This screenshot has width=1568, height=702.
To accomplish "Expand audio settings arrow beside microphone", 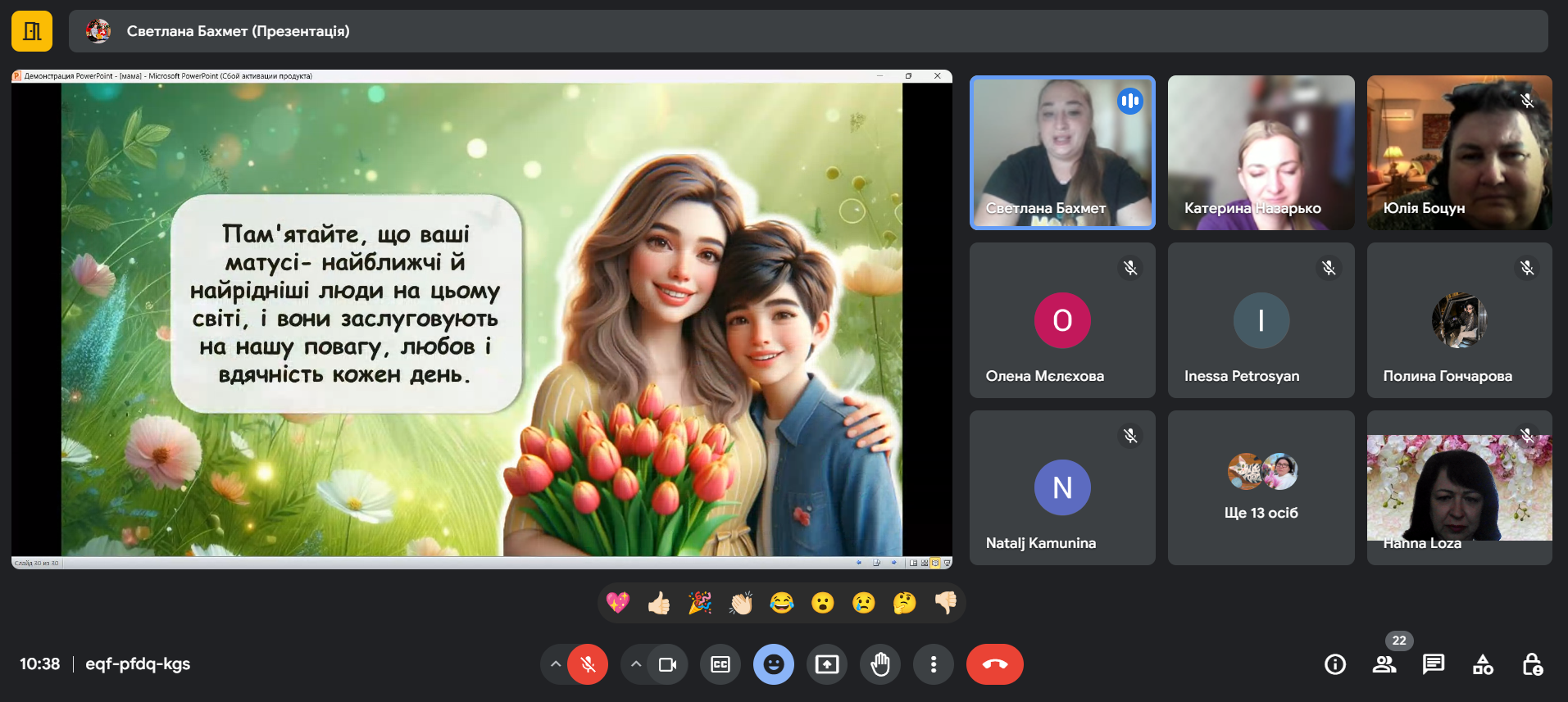I will [x=556, y=664].
